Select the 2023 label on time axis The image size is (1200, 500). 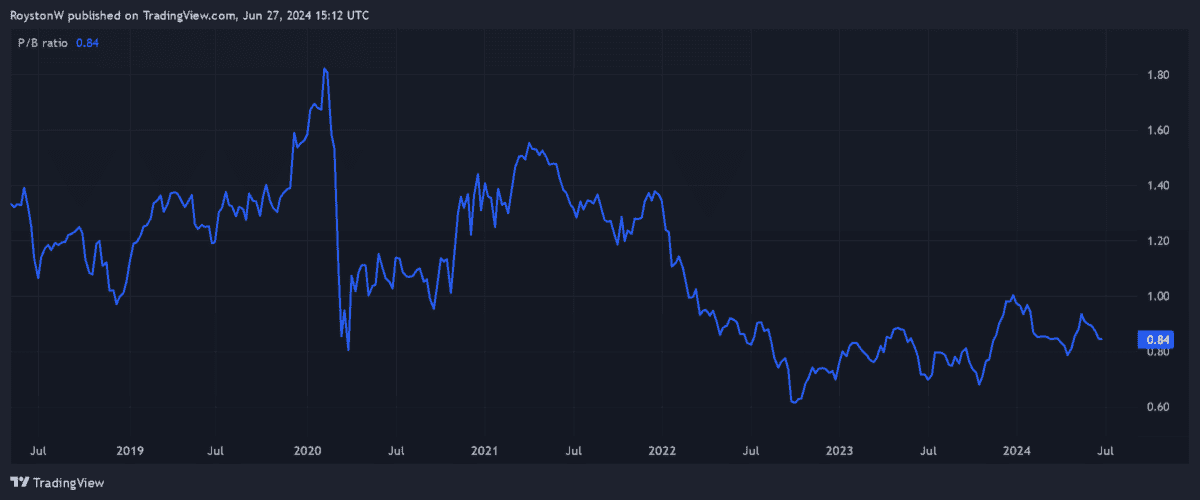click(840, 452)
